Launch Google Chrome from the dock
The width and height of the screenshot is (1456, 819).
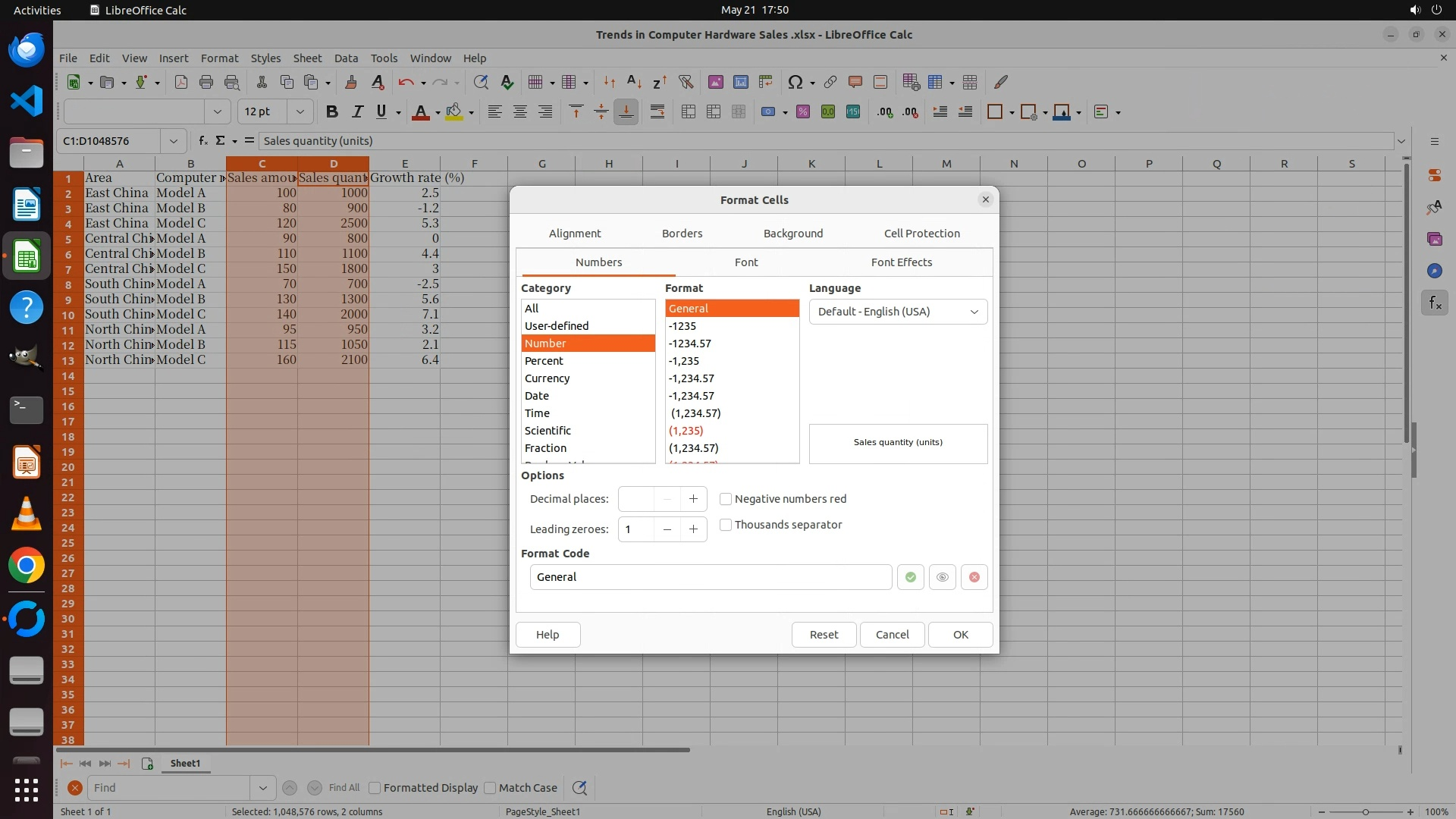(x=27, y=566)
